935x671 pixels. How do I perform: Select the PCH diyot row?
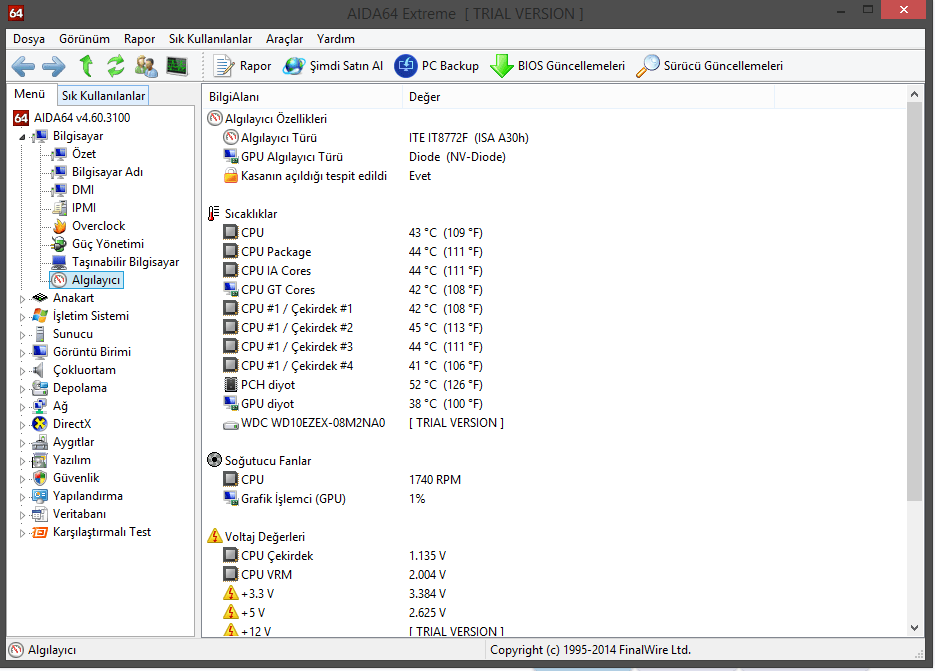tap(555, 385)
